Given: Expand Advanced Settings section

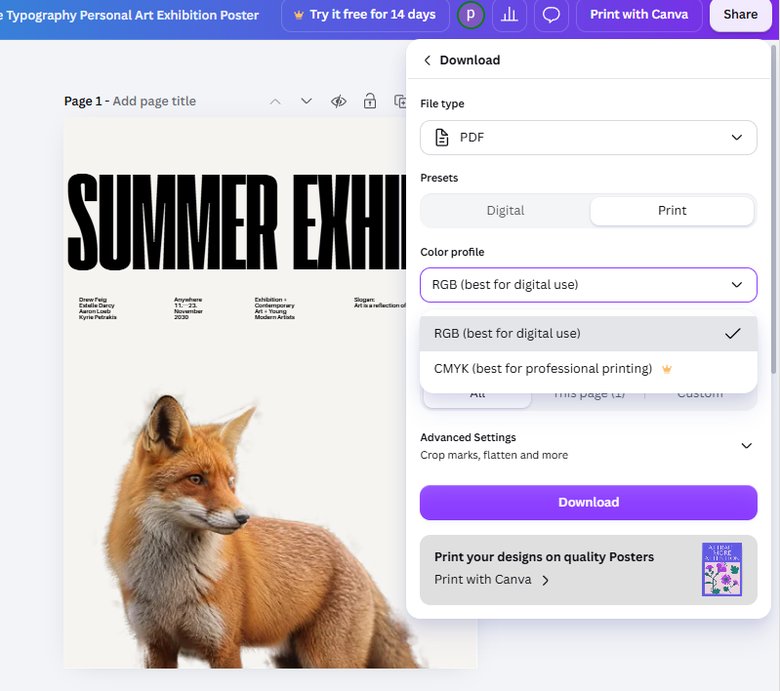Looking at the screenshot, I should pos(588,446).
